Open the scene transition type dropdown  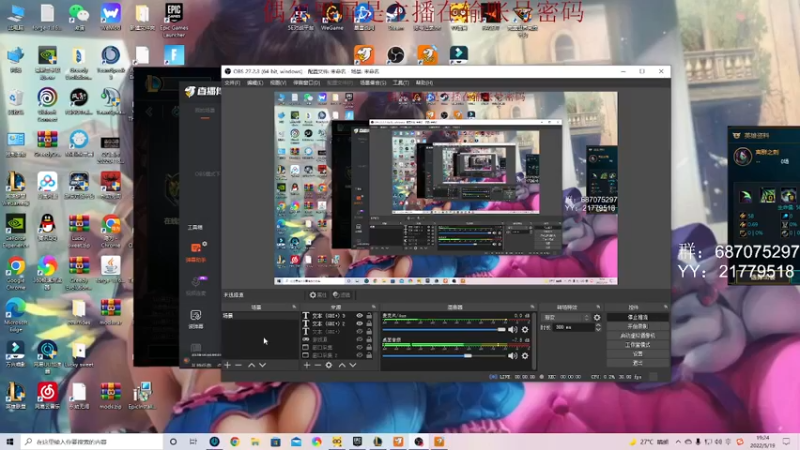[x=566, y=317]
